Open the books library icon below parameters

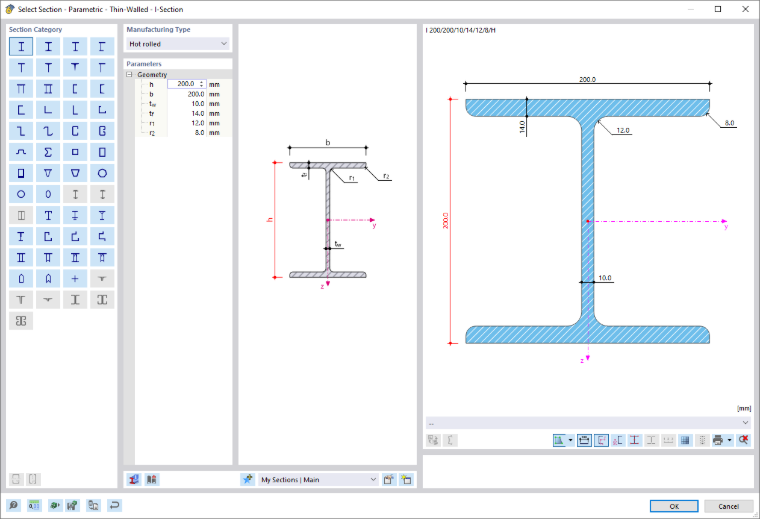[x=152, y=480]
